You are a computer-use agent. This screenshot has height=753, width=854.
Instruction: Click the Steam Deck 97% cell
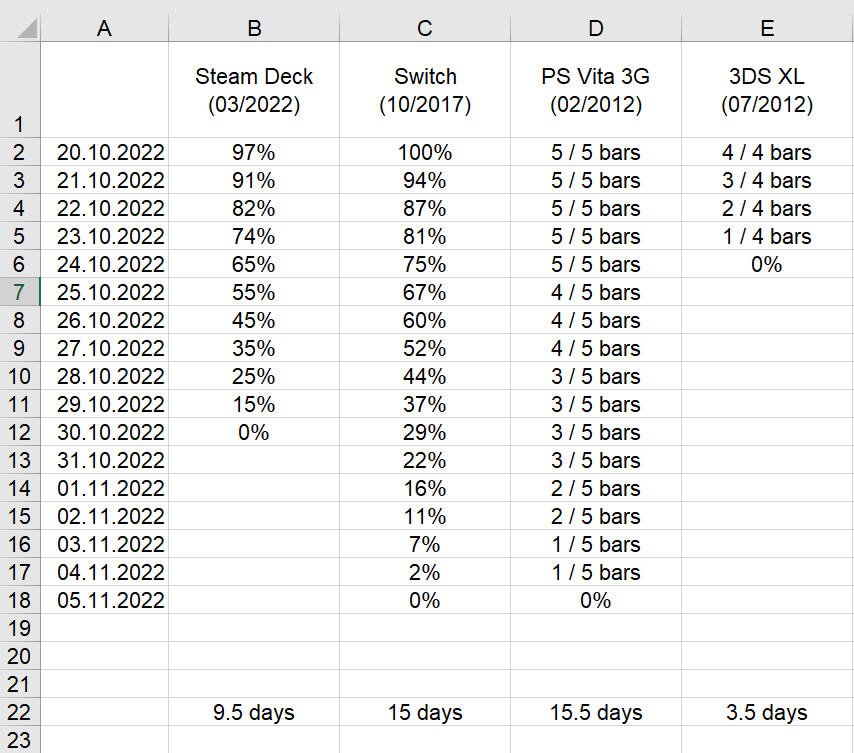(254, 152)
